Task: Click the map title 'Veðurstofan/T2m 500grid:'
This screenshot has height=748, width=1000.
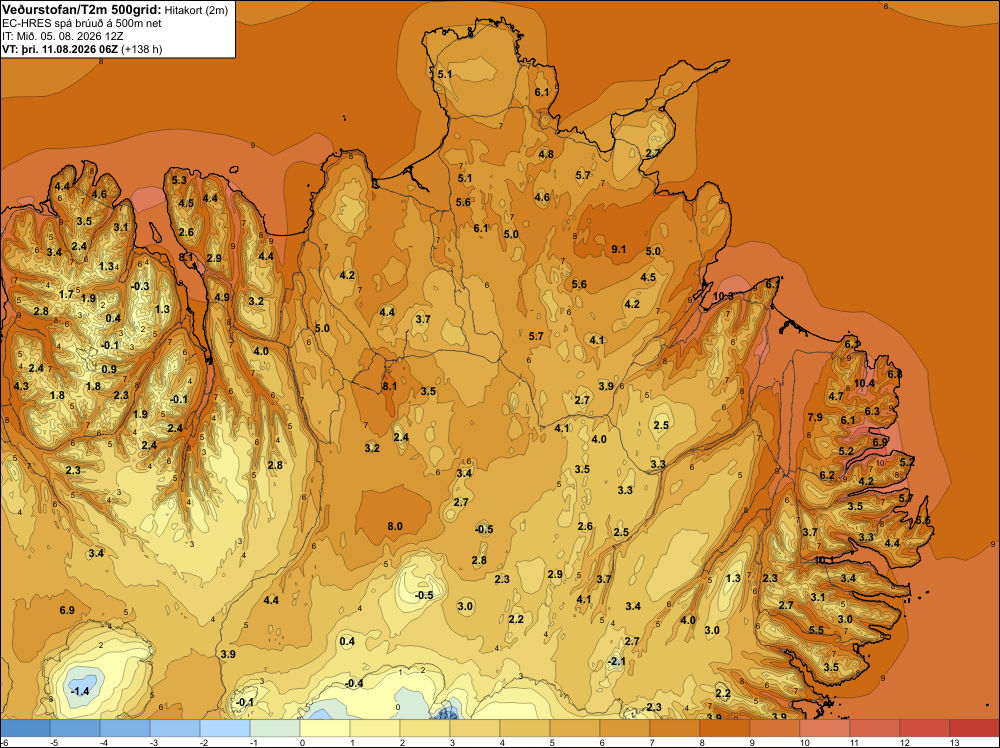Action: click(82, 9)
